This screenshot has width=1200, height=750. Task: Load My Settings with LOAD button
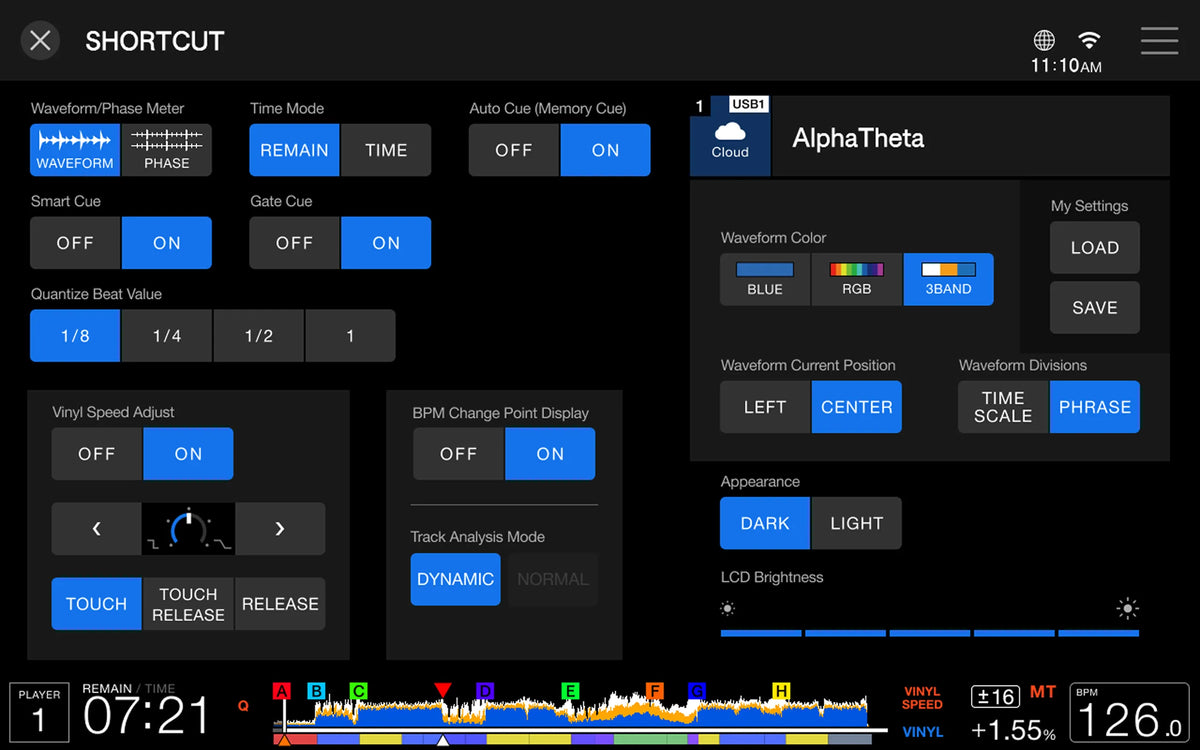click(x=1095, y=248)
